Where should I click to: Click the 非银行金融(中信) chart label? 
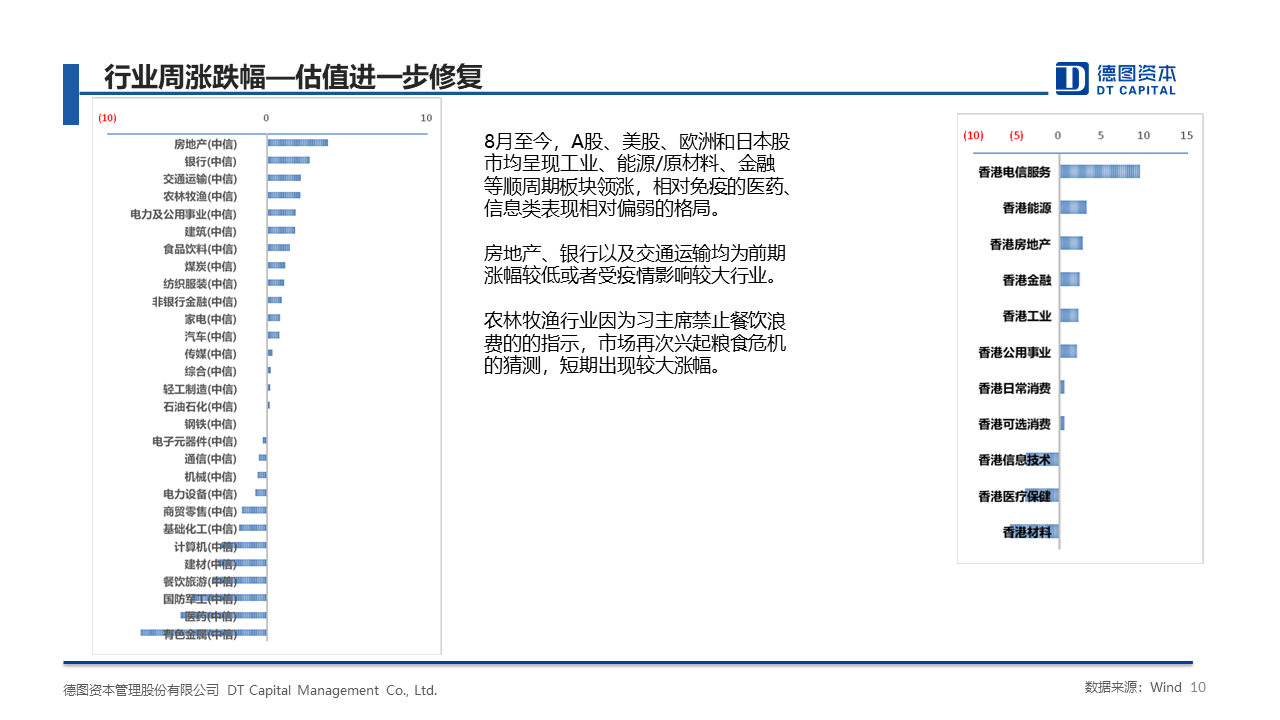[x=194, y=301]
